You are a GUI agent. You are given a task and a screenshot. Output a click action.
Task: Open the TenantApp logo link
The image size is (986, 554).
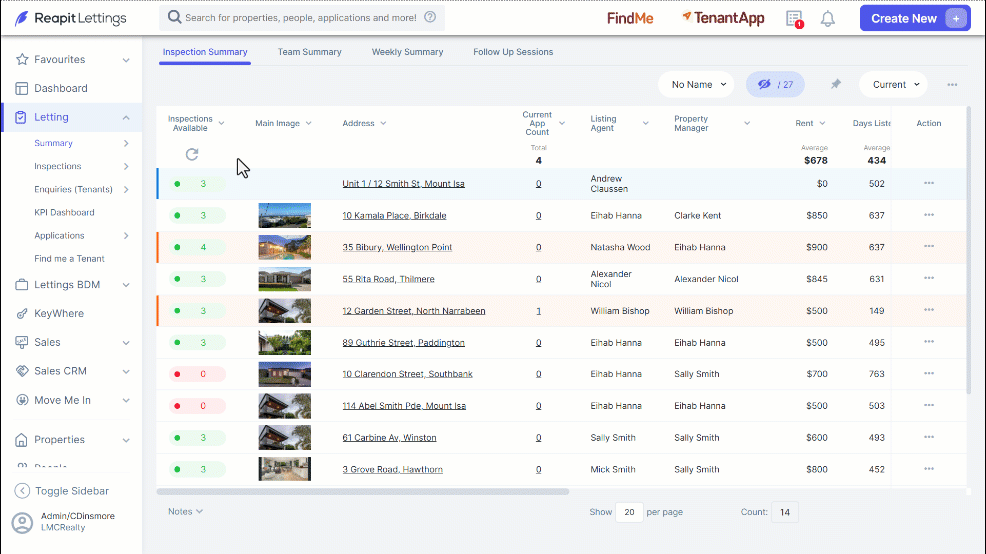[x=723, y=18]
